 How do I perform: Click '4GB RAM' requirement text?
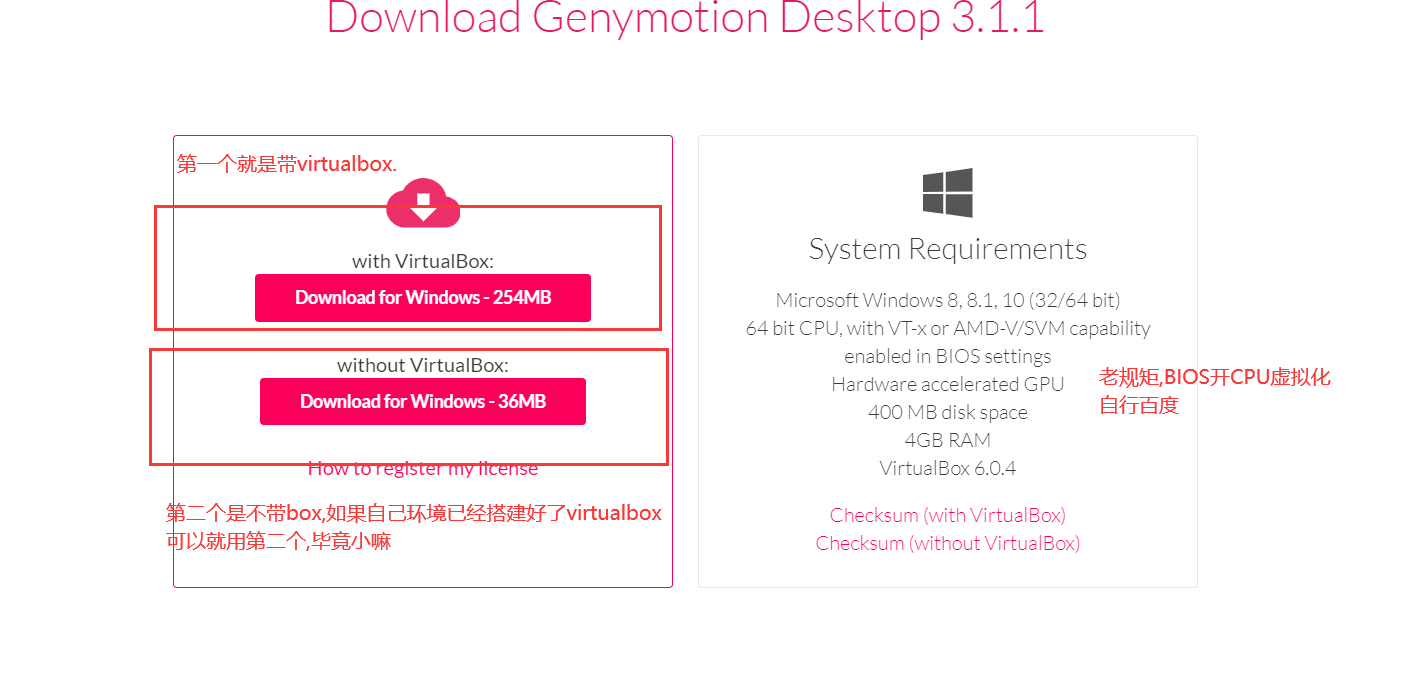(948, 440)
